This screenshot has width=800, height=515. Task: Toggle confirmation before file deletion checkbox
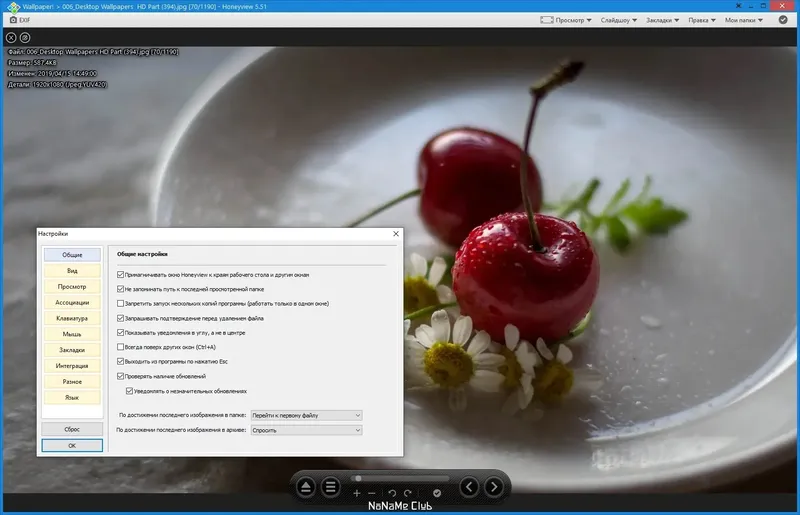click(120, 318)
